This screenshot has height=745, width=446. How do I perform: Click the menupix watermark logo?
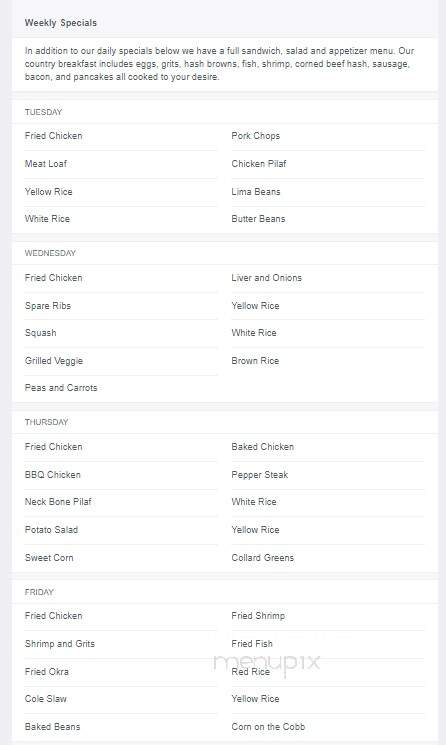point(267,663)
